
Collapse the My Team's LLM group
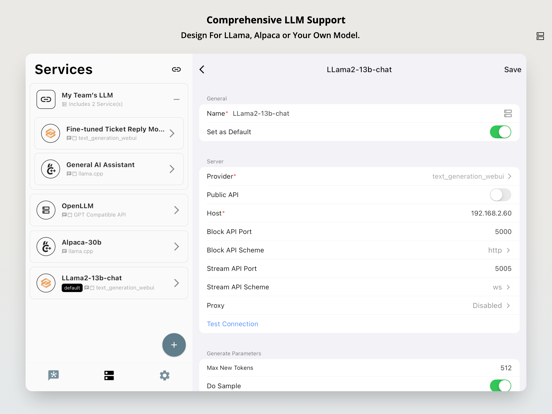pos(177,100)
